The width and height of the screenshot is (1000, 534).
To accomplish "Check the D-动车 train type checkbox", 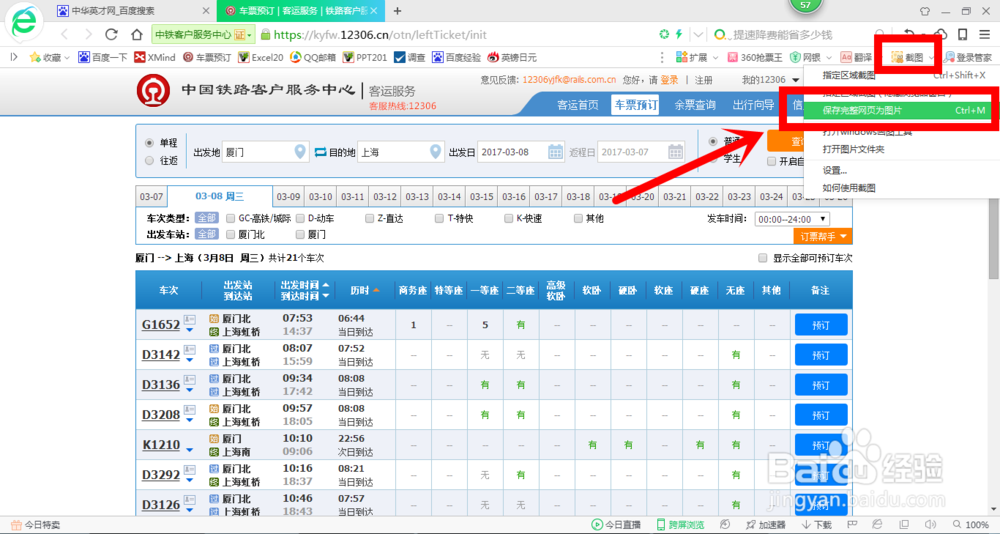I will pos(300,218).
